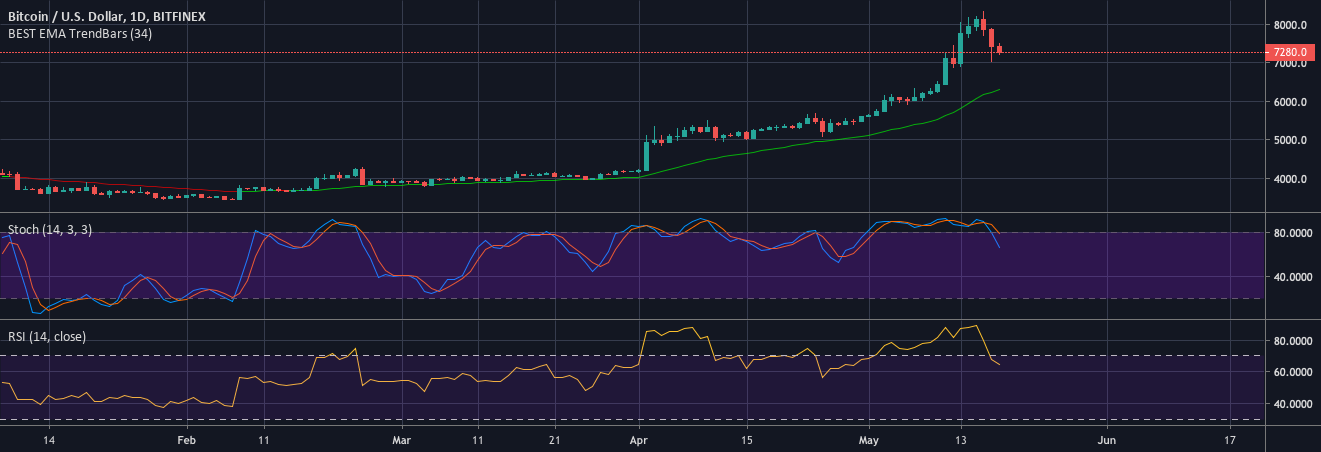
Task: Click the RSI 60.0000 scale label
Action: click(1291, 372)
